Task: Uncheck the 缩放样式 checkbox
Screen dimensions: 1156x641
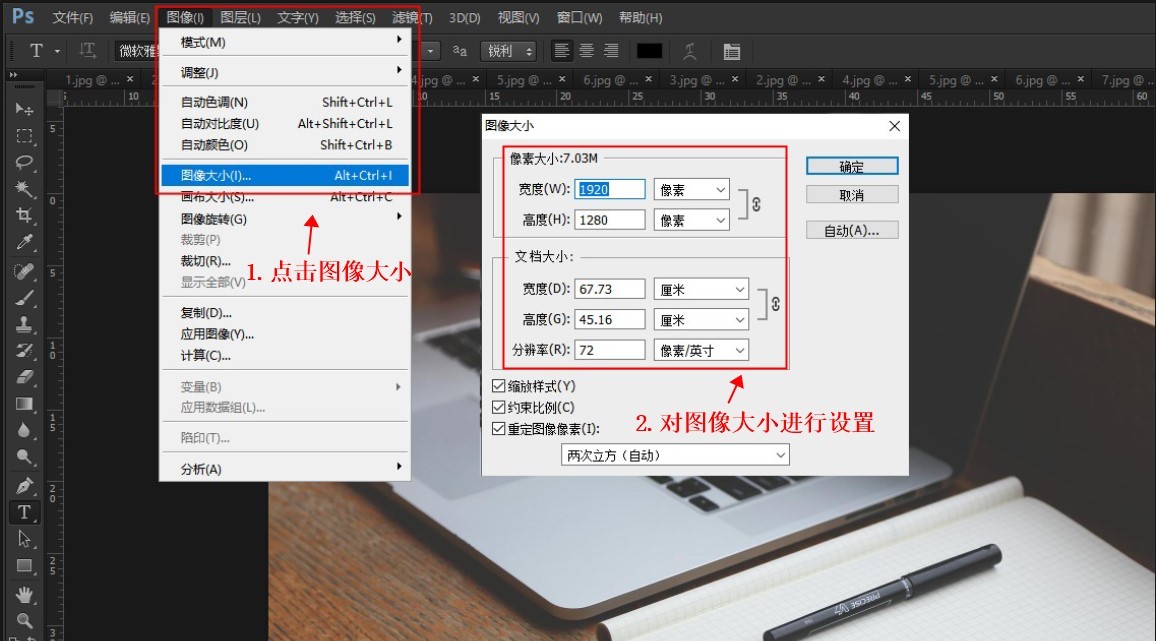Action: pos(496,385)
